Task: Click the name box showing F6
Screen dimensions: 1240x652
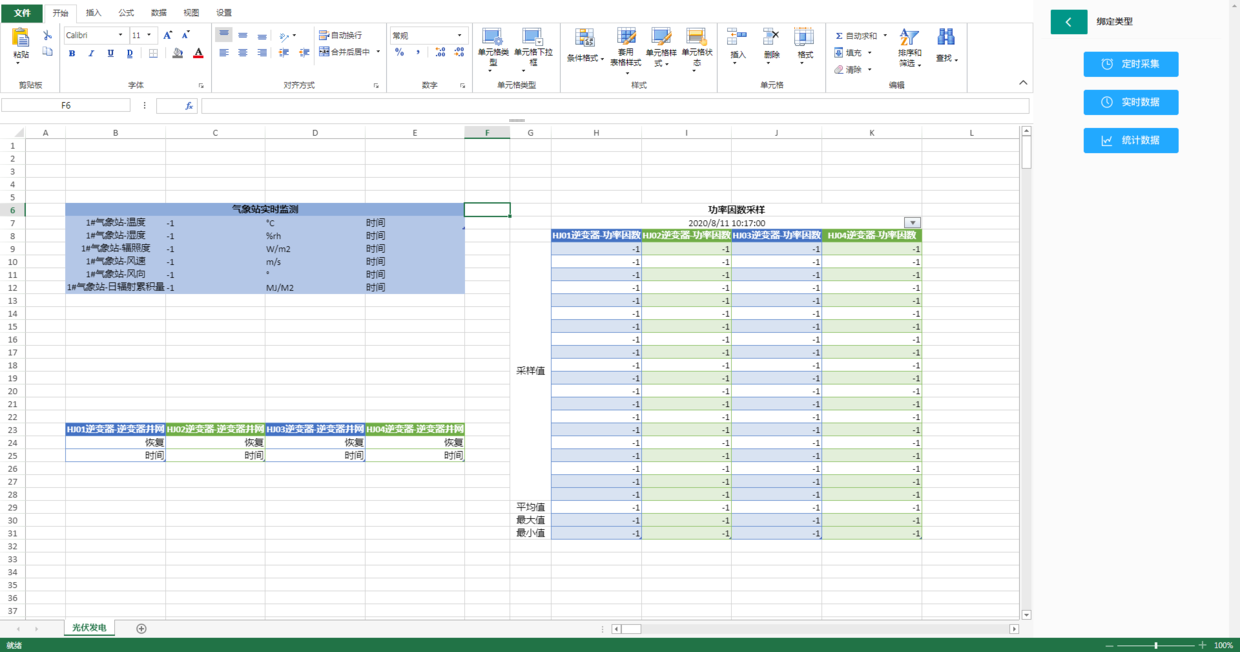Action: tap(66, 105)
